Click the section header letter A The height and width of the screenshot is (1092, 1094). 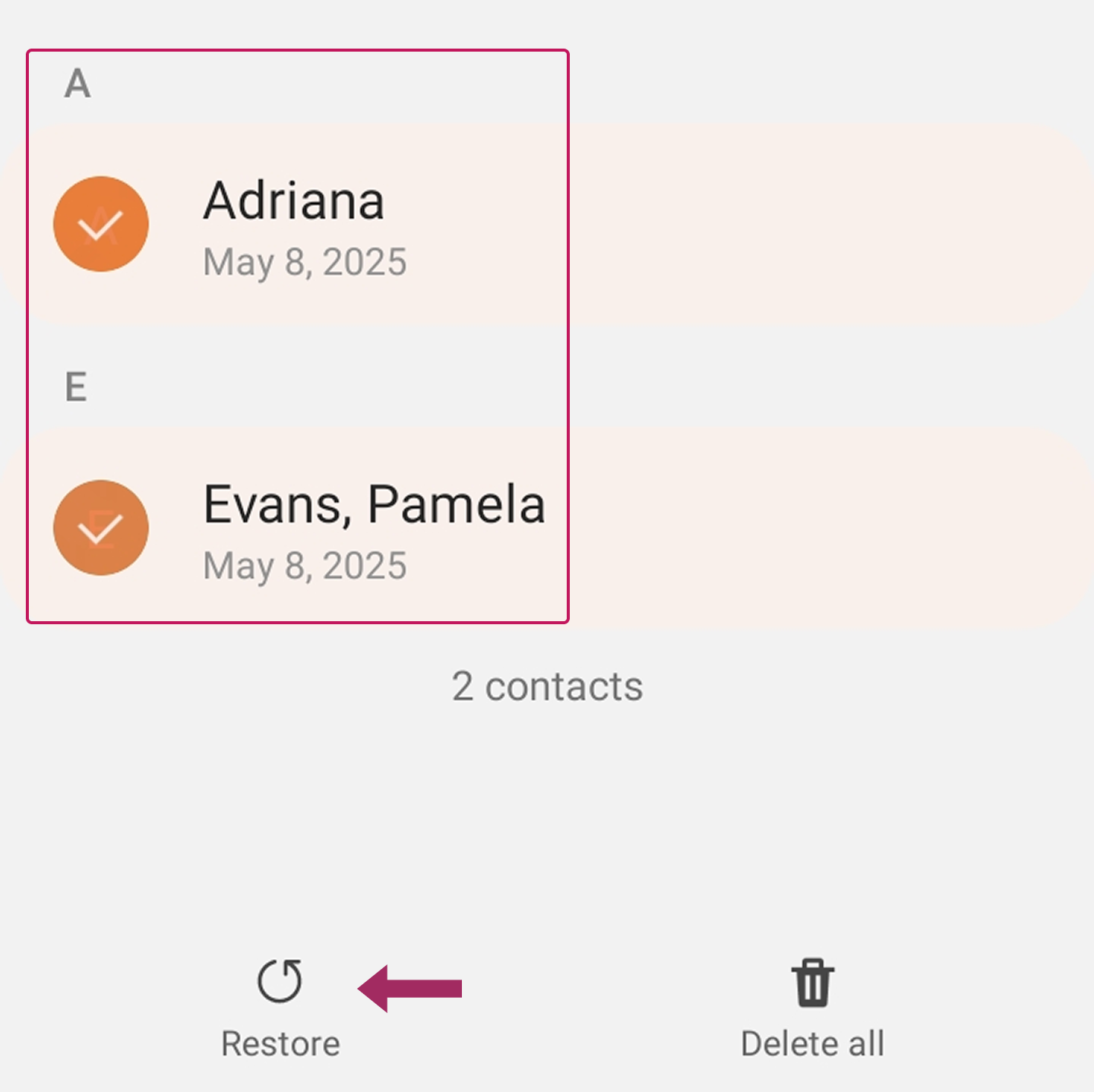tap(77, 84)
